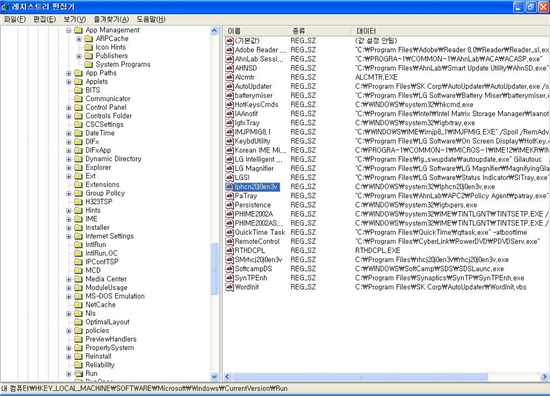Open the 즐겨찾기(A) menu
The image size is (550, 396).
(111, 19)
